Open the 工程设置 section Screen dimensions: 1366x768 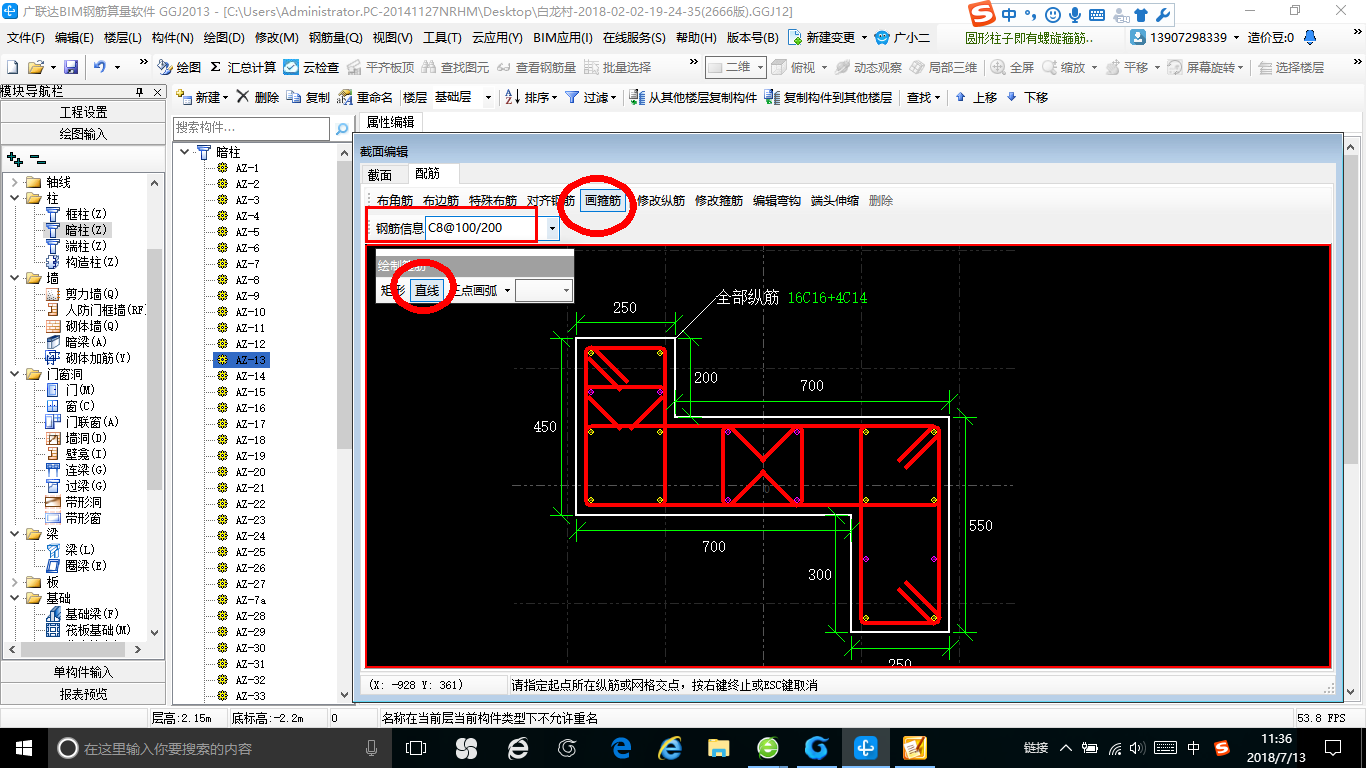[x=83, y=112]
